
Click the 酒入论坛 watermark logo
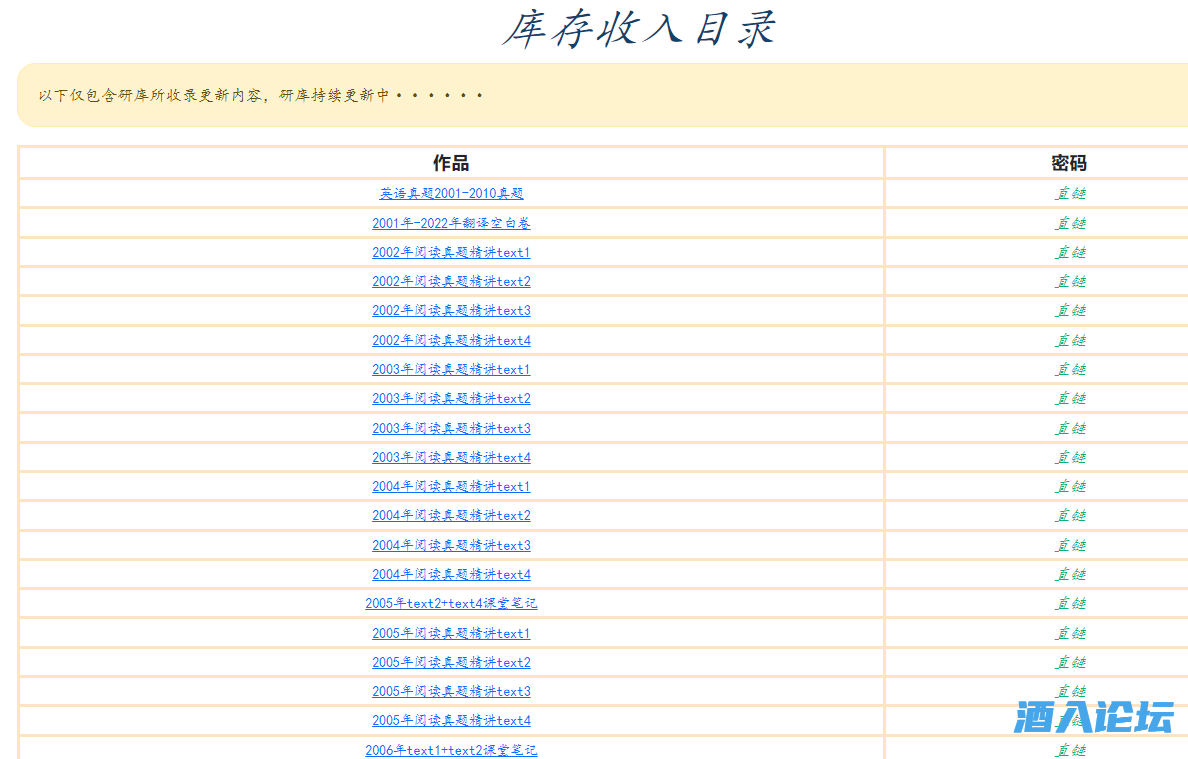point(1092,717)
